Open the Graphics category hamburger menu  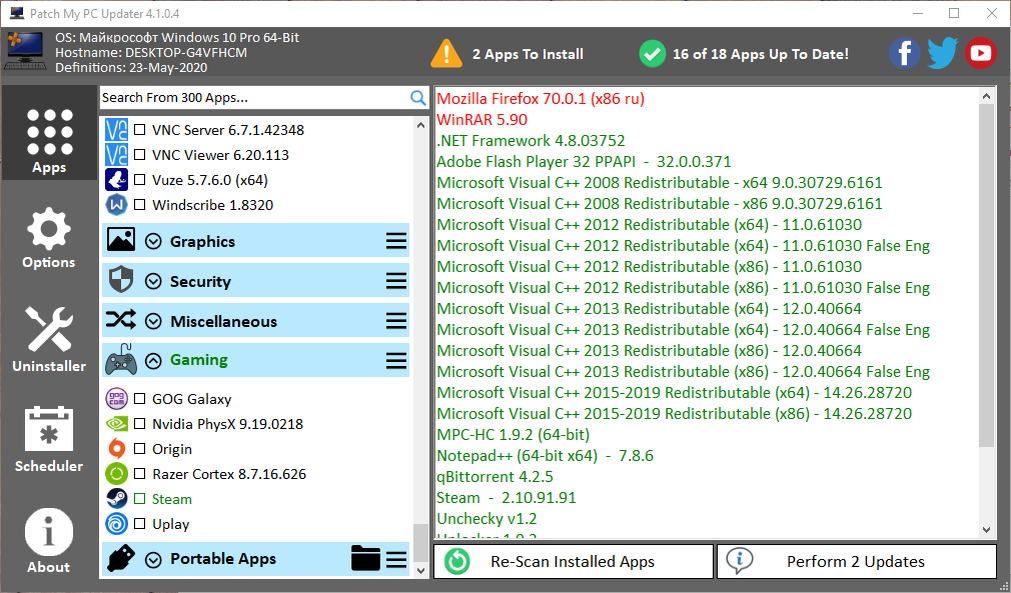pos(396,241)
